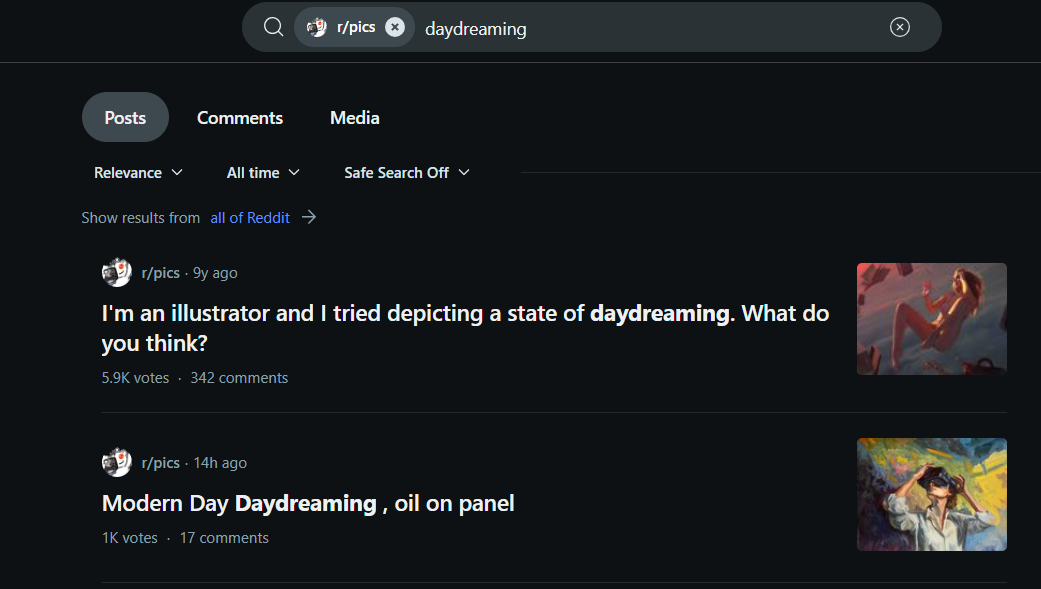Click into the daydreaming search field
The image size is (1041, 589).
click(x=650, y=28)
